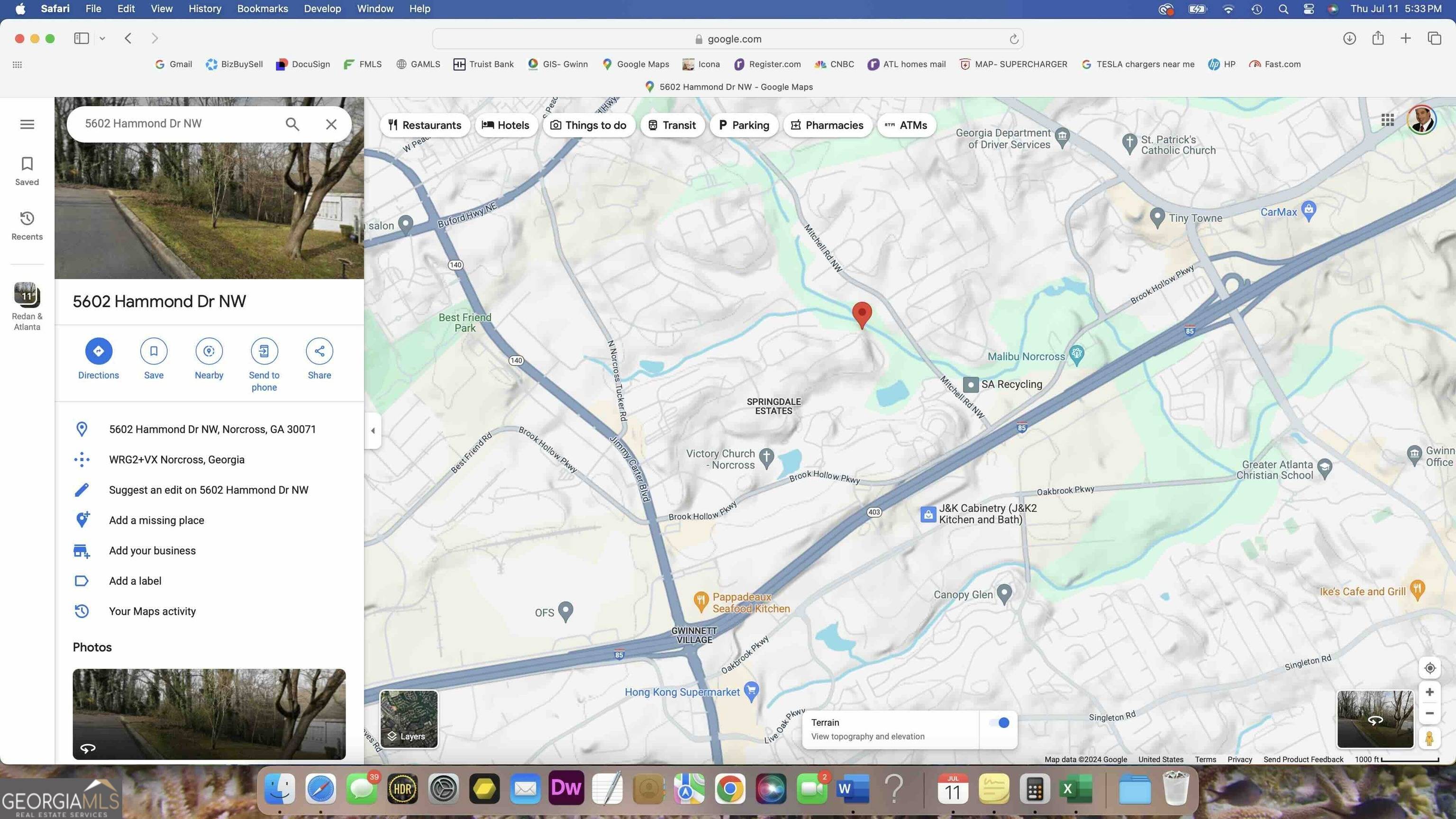The image size is (1456, 819).
Task: Open Street View preview thumbnail on map
Action: coord(1374,719)
